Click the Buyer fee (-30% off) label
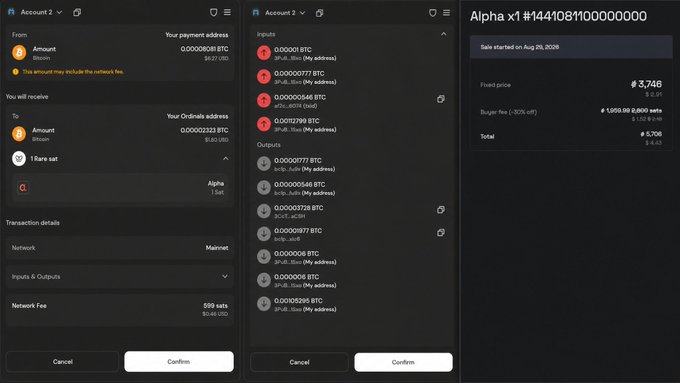The image size is (680, 383). tap(508, 112)
